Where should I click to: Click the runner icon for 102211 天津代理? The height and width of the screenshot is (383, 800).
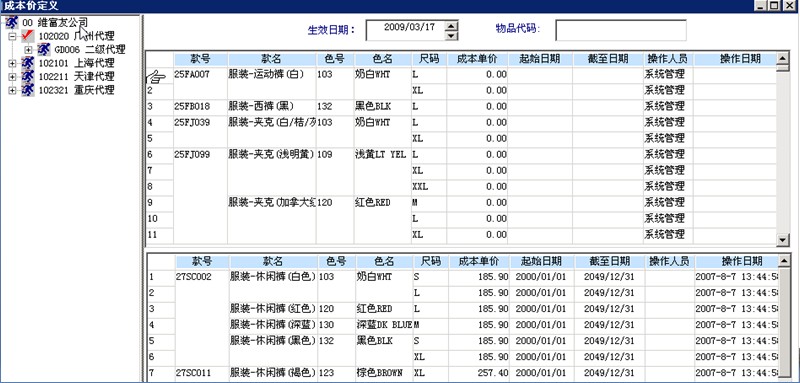(x=28, y=76)
